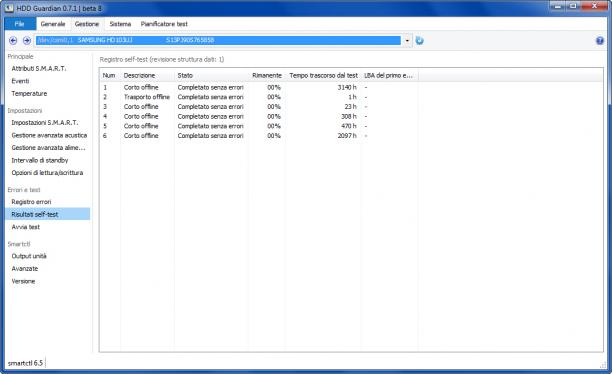This screenshot has height=374, width=612.
Task: Open Output unità under Smartctl
Action: [x=29, y=256]
